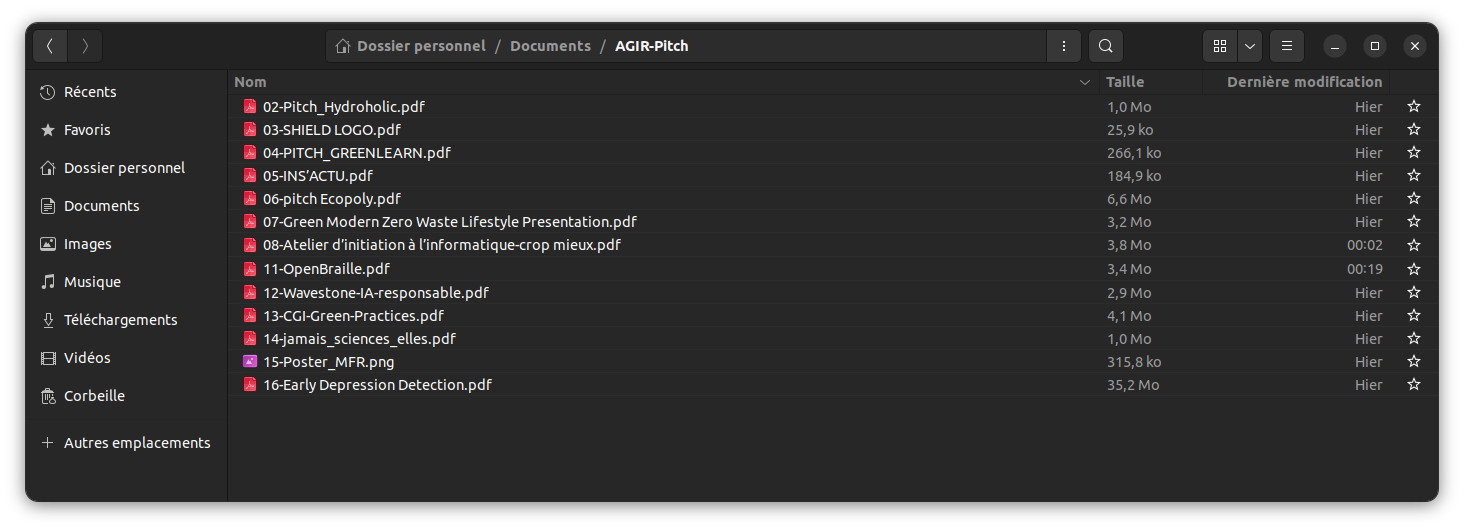Click the PDF icon of 11-OpenBraille.pdf

250,269
